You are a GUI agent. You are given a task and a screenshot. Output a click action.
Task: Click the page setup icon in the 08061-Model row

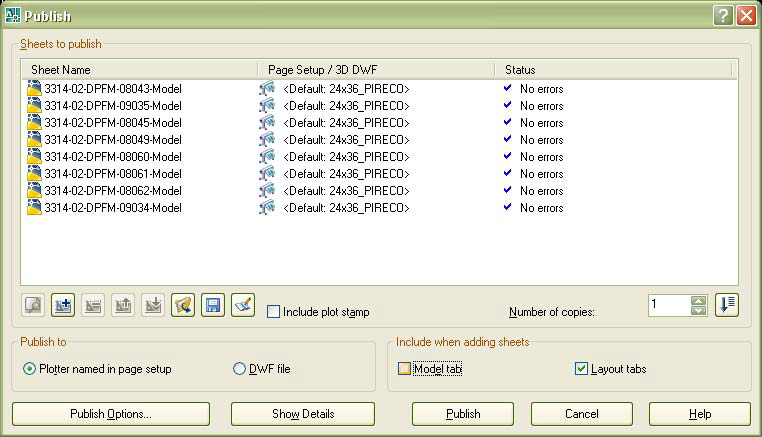coord(267,174)
